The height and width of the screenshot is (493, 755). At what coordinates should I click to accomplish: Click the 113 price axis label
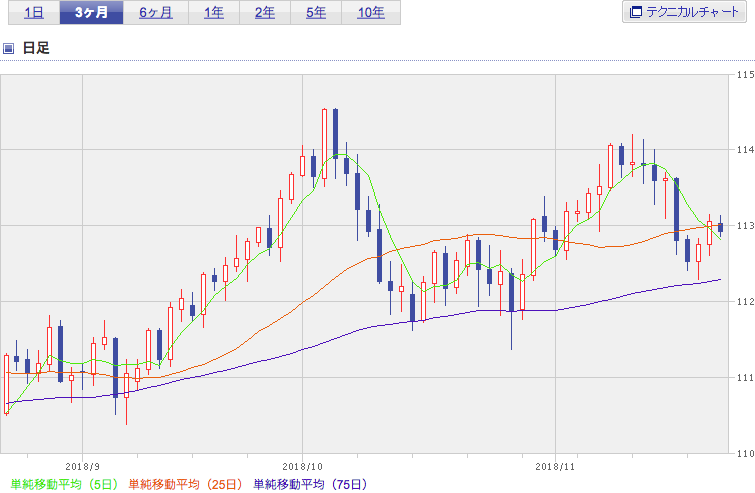click(x=745, y=225)
